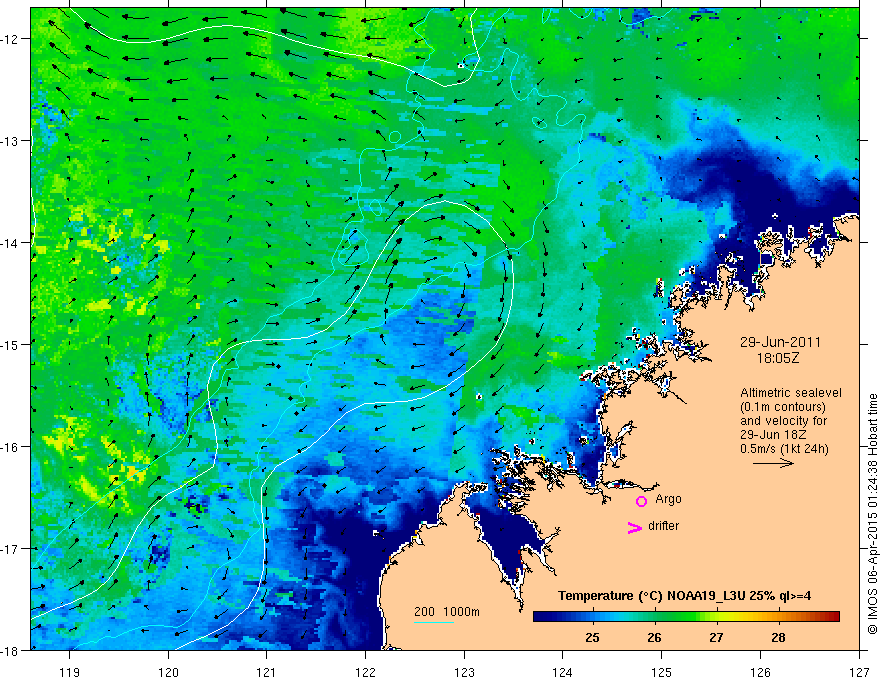Image resolution: width=880 pixels, height=680 pixels.
Task: Click the "(0.1m contours)" text line
Action: pyautogui.click(x=783, y=407)
